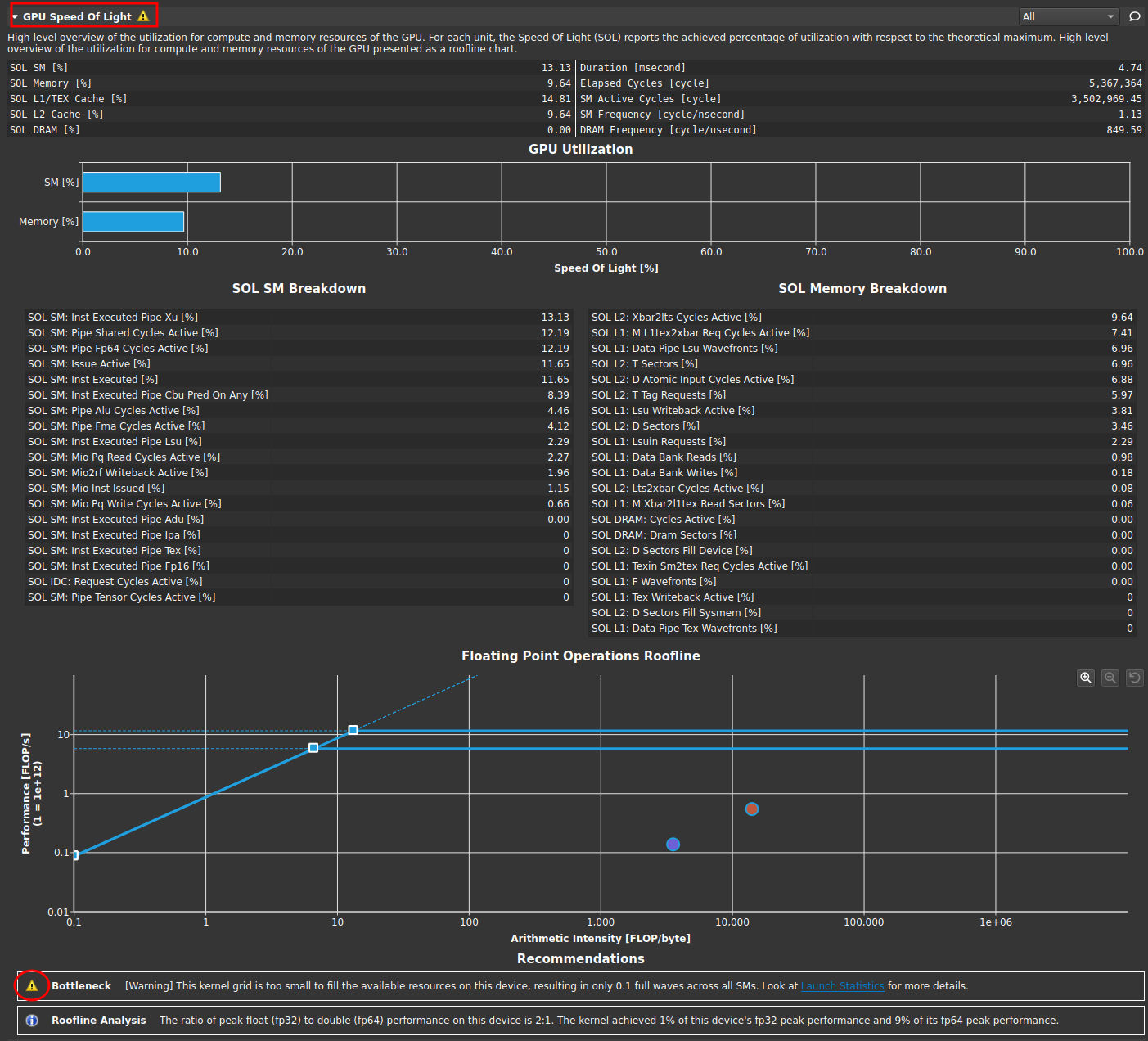Viewport: 1148px width, 1041px height.
Task: Click the upper roofline ridge point marker
Action: 353,730
